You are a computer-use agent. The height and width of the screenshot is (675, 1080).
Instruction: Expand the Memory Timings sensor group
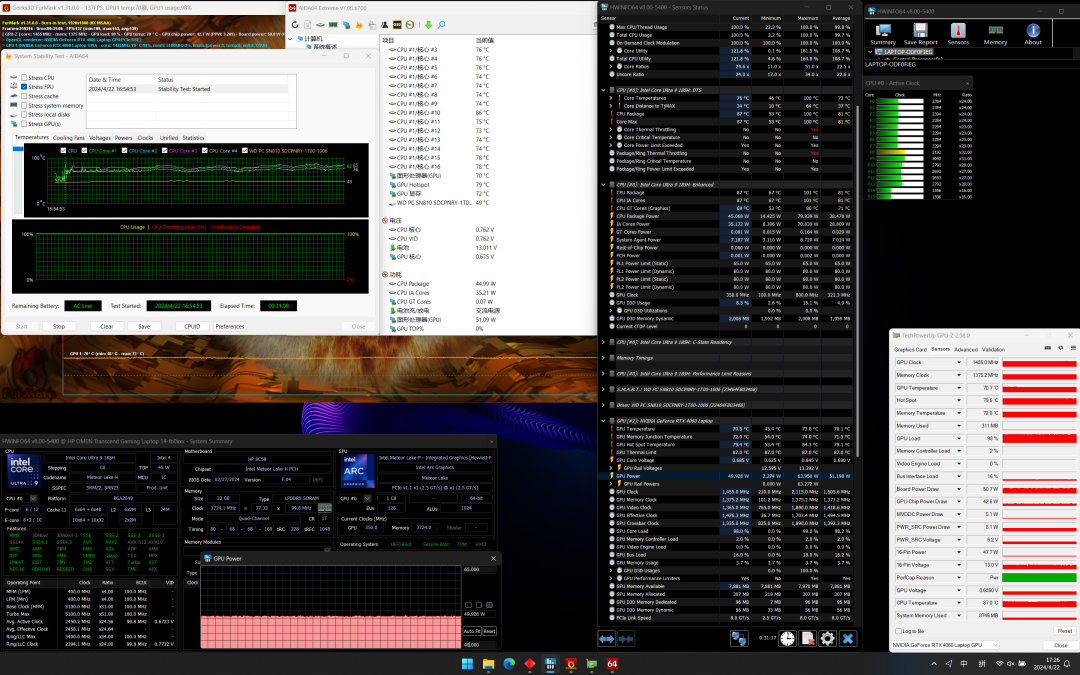[605, 357]
